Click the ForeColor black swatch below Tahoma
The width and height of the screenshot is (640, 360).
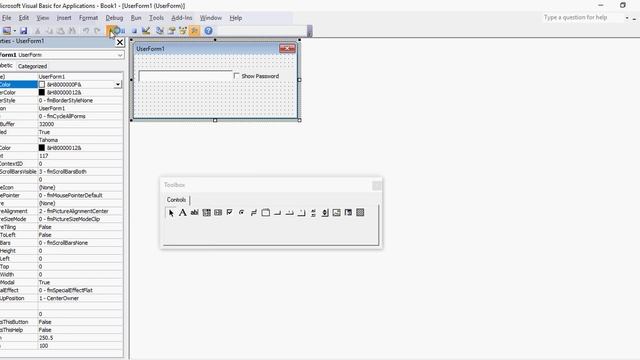tap(42, 148)
